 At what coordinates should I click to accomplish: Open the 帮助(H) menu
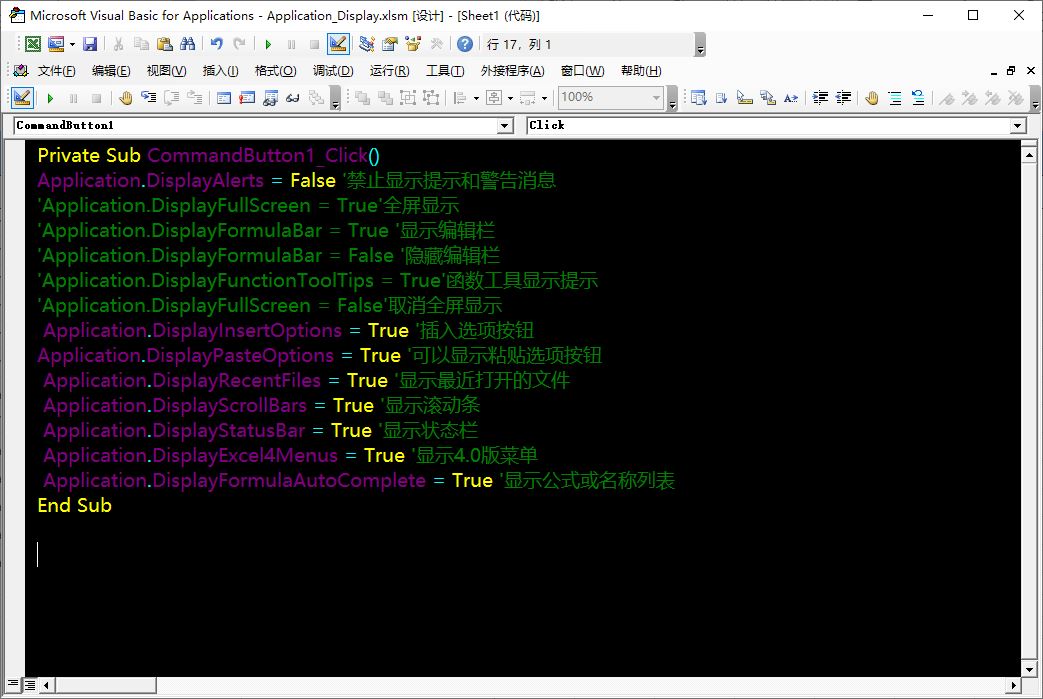641,70
